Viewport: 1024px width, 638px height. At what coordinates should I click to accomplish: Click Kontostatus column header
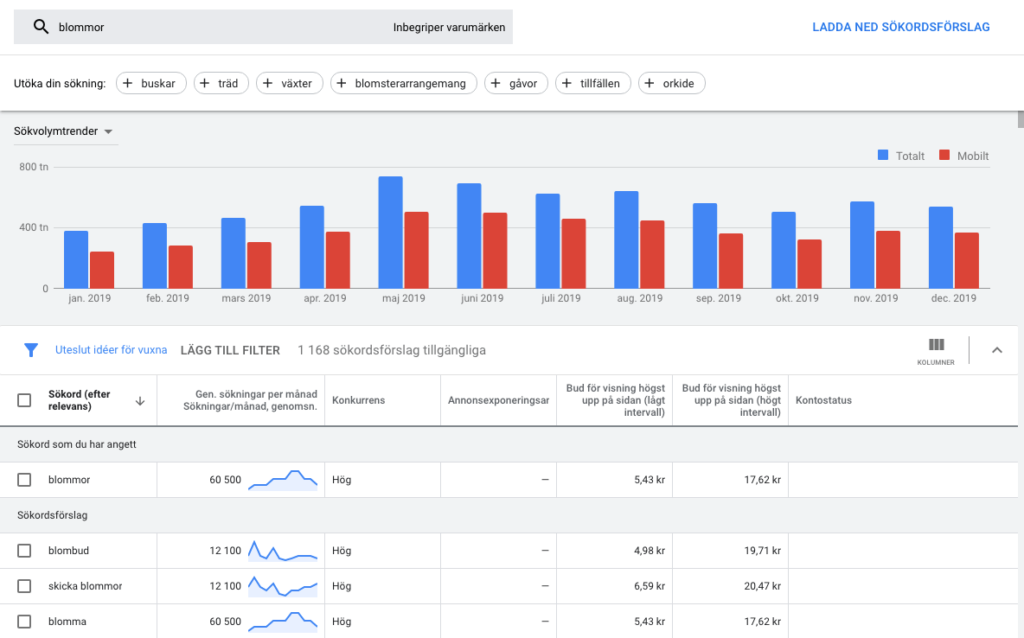click(x=824, y=400)
